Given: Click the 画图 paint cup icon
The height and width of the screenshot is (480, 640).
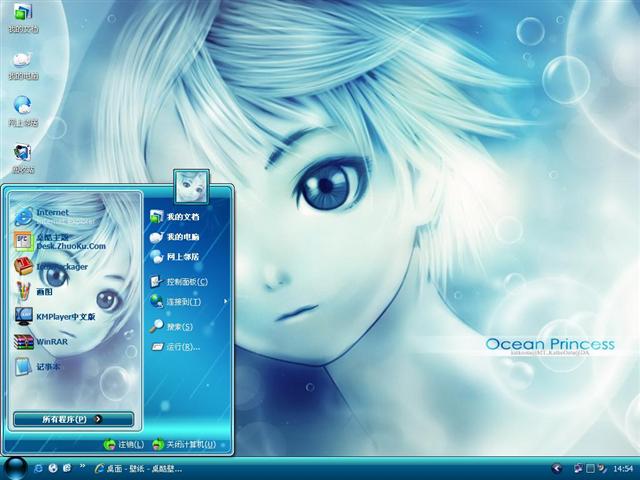Looking at the screenshot, I should (23, 291).
